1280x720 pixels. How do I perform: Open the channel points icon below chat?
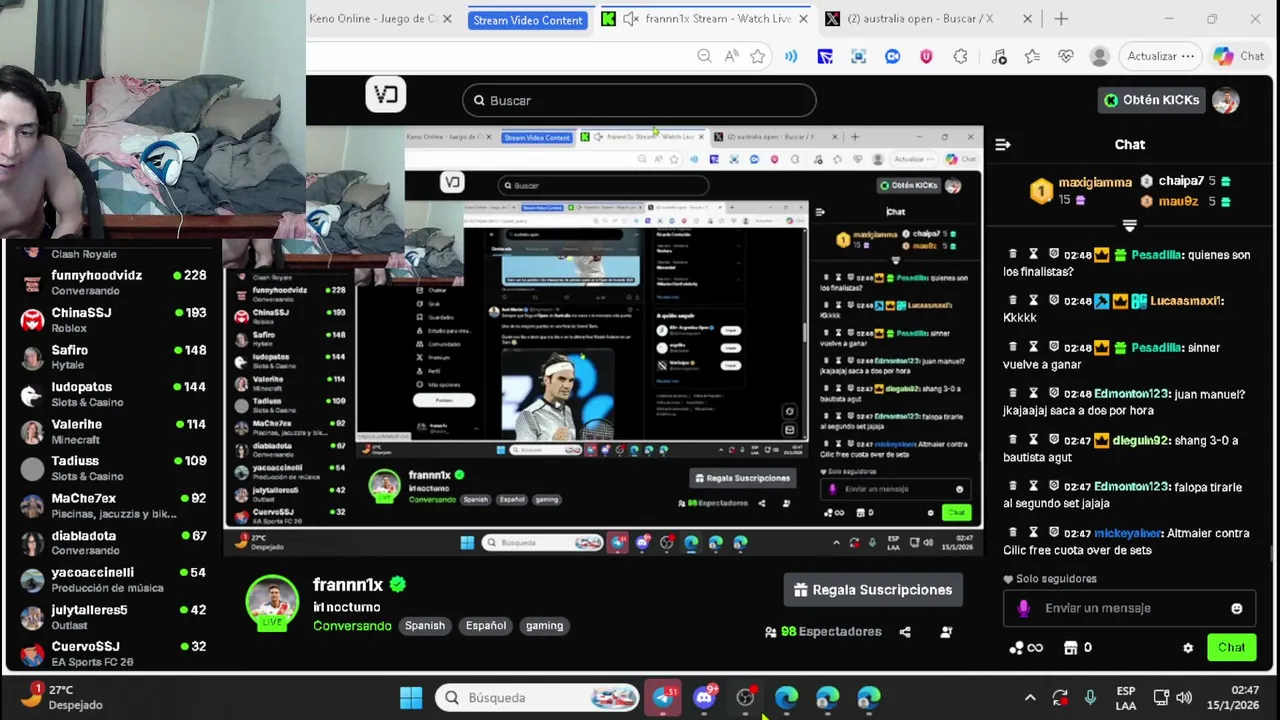tap(1026, 648)
